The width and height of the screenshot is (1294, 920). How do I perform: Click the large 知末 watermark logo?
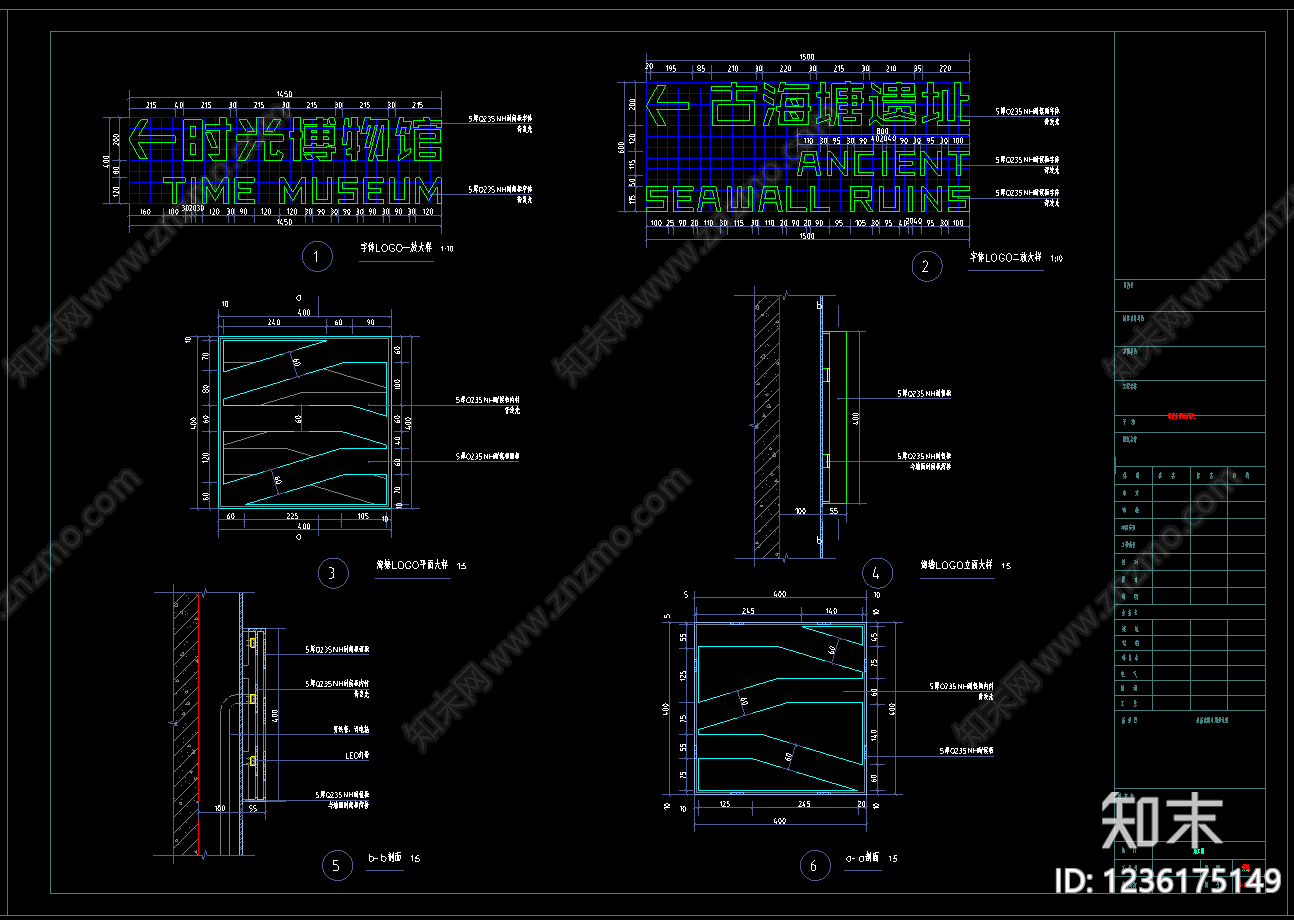tap(1162, 822)
